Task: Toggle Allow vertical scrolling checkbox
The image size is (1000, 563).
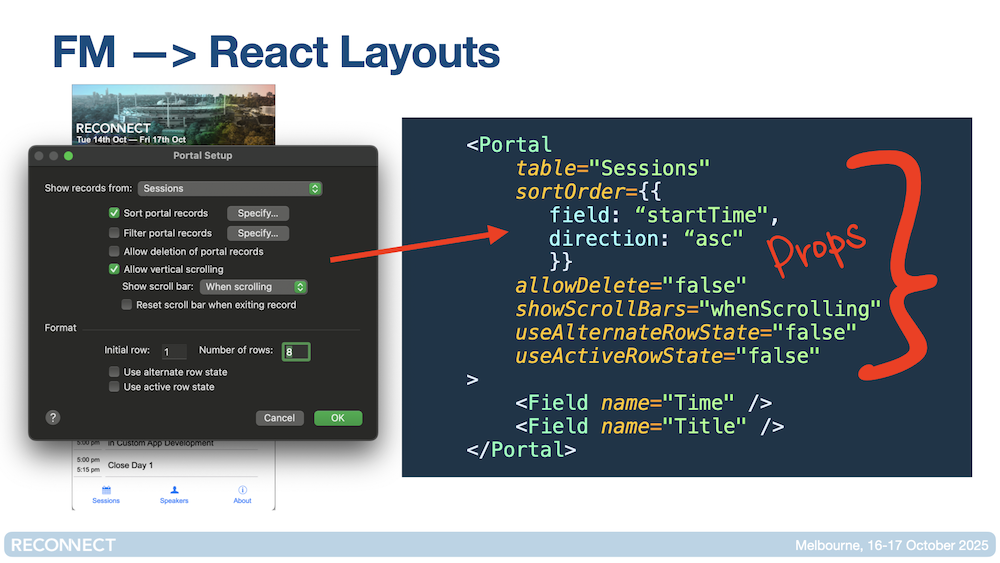Action: pos(114,269)
